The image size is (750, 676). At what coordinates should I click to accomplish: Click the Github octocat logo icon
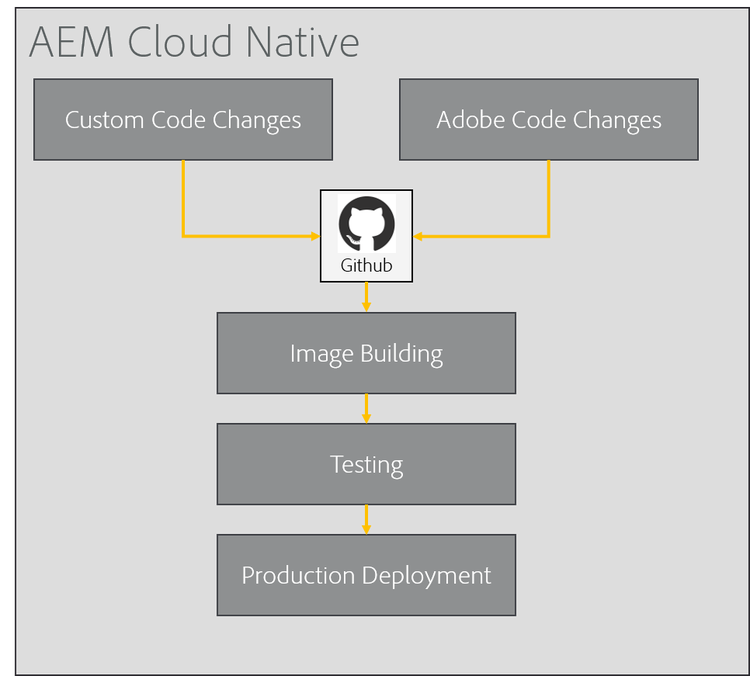pos(366,223)
